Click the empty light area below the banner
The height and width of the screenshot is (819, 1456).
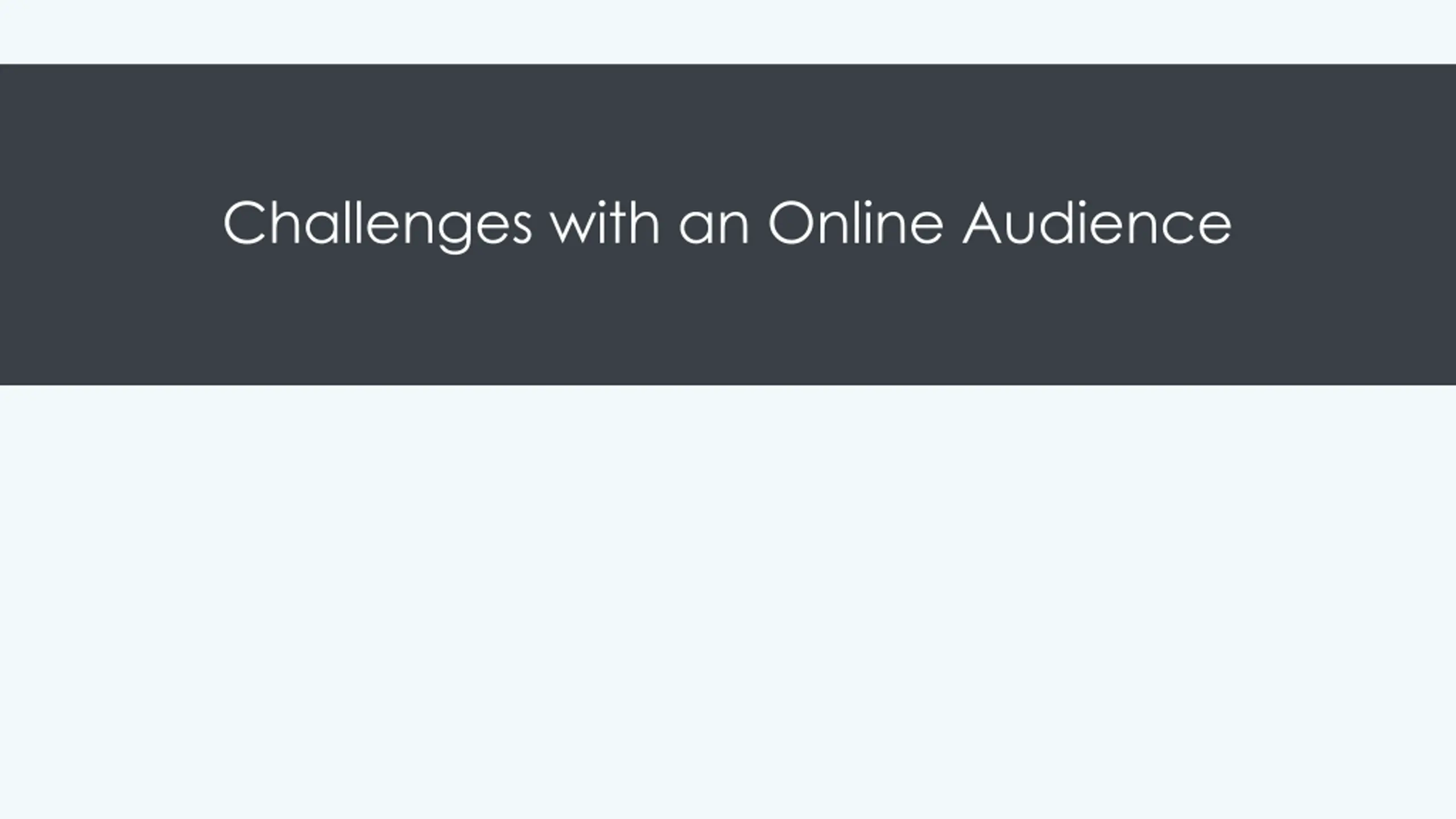click(x=728, y=602)
